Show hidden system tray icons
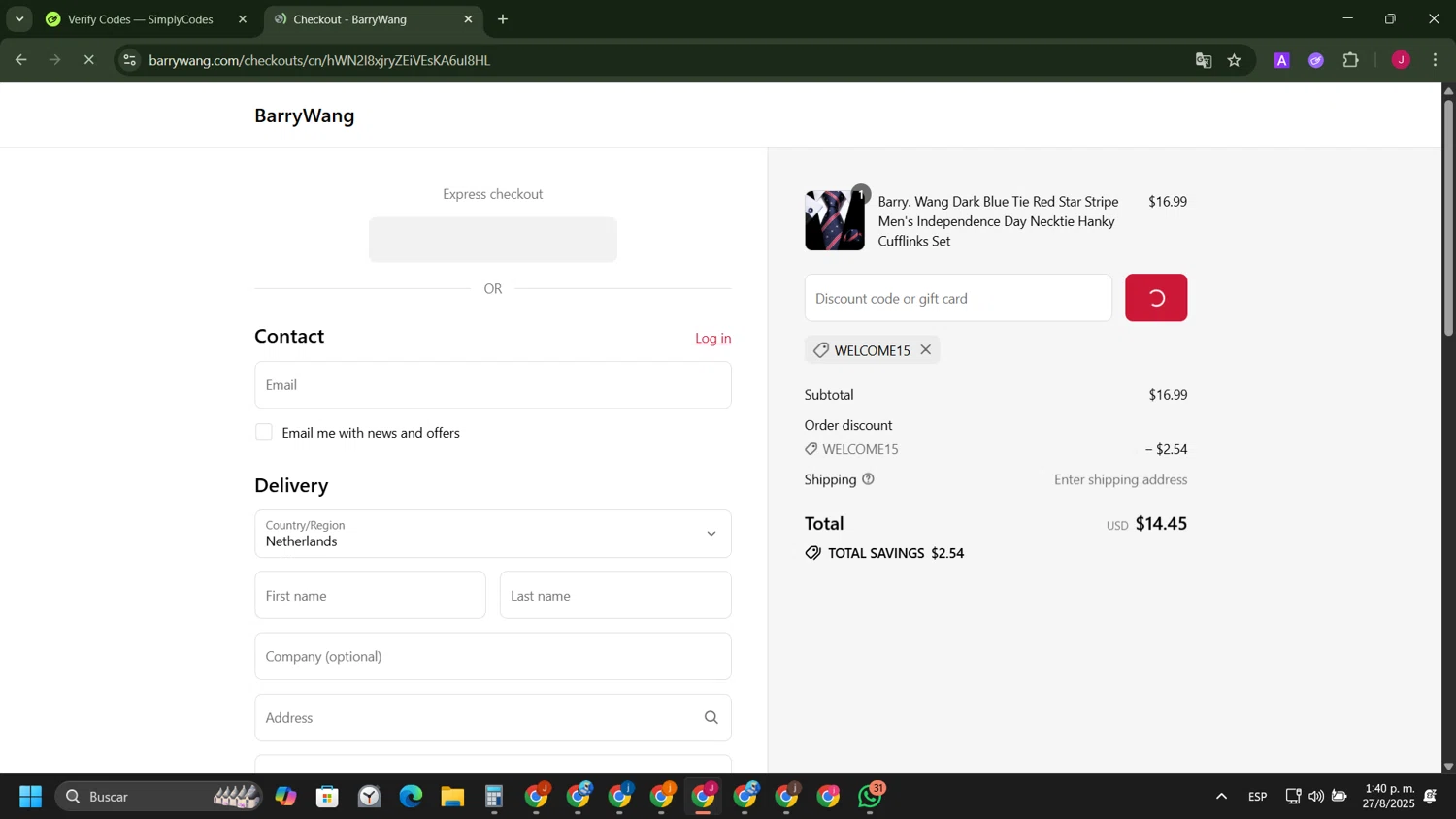This screenshot has height=819, width=1456. (x=1221, y=797)
